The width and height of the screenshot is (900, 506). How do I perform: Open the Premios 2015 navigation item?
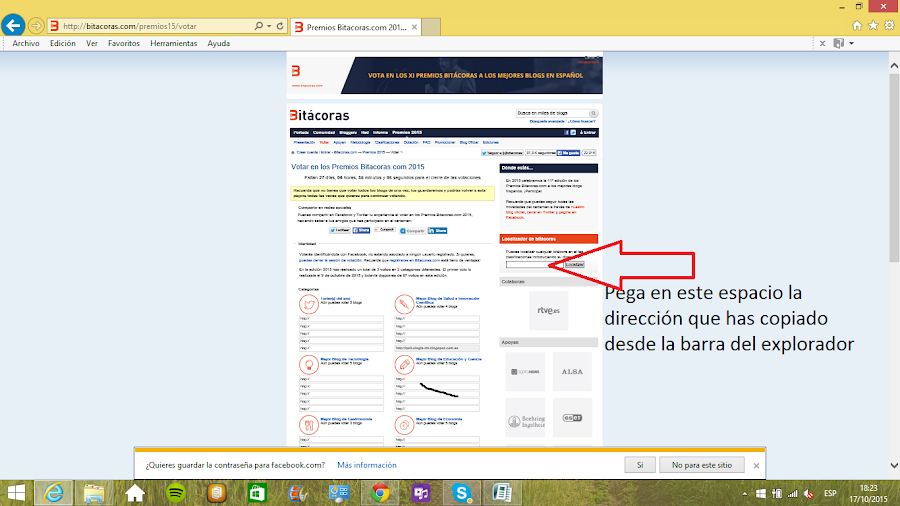click(x=407, y=133)
